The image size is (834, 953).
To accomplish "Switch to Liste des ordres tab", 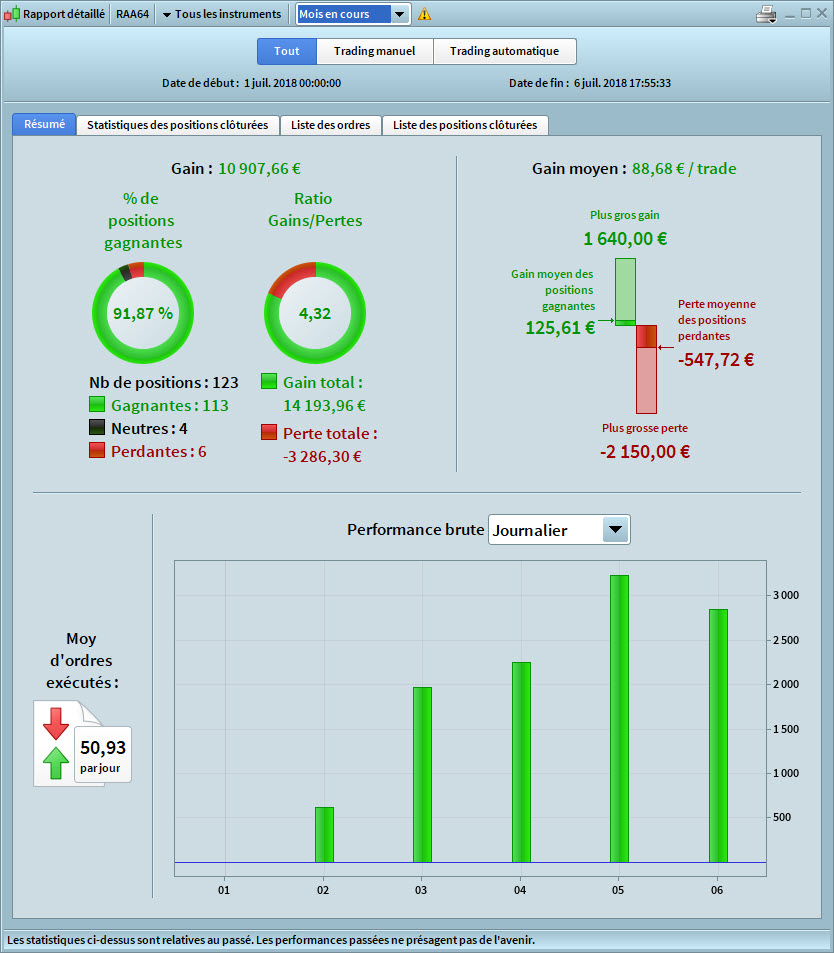I will (x=330, y=125).
